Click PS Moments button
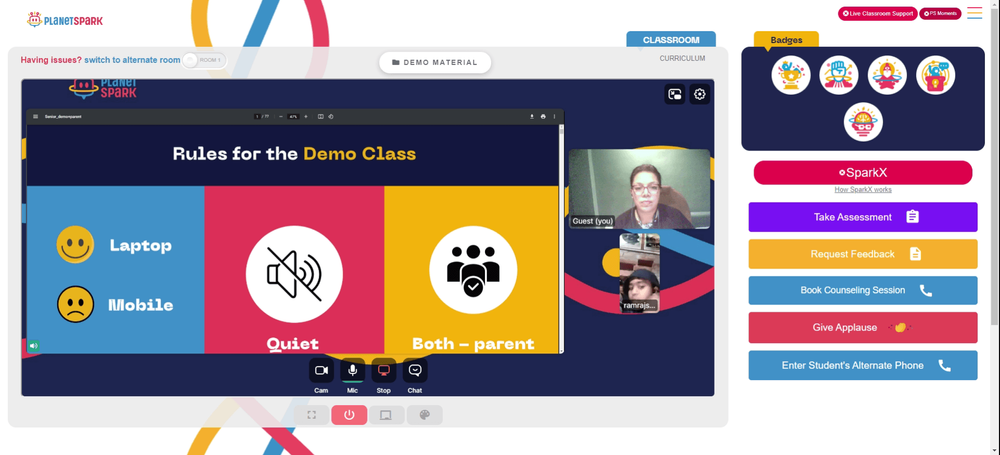The height and width of the screenshot is (455, 1000). 940,13
